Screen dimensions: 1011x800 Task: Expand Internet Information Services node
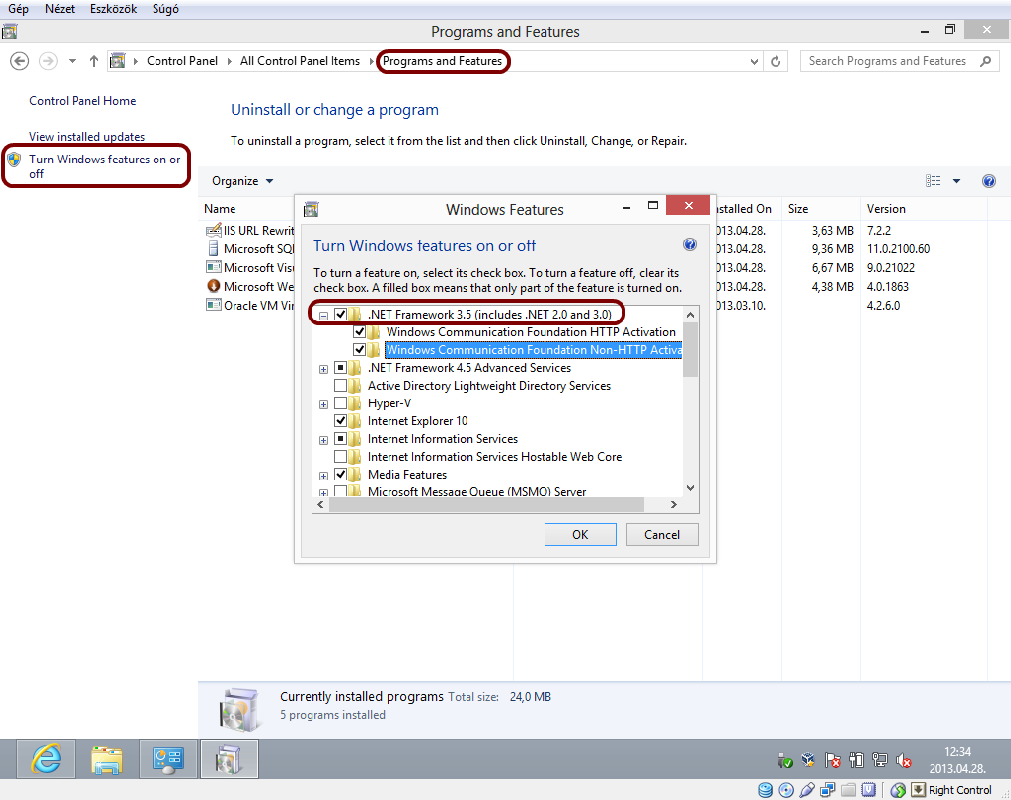pos(323,440)
